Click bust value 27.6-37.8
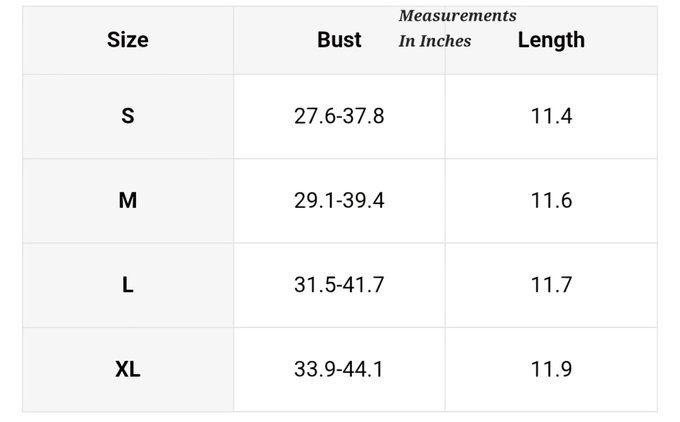The image size is (680, 422). pyautogui.click(x=339, y=116)
